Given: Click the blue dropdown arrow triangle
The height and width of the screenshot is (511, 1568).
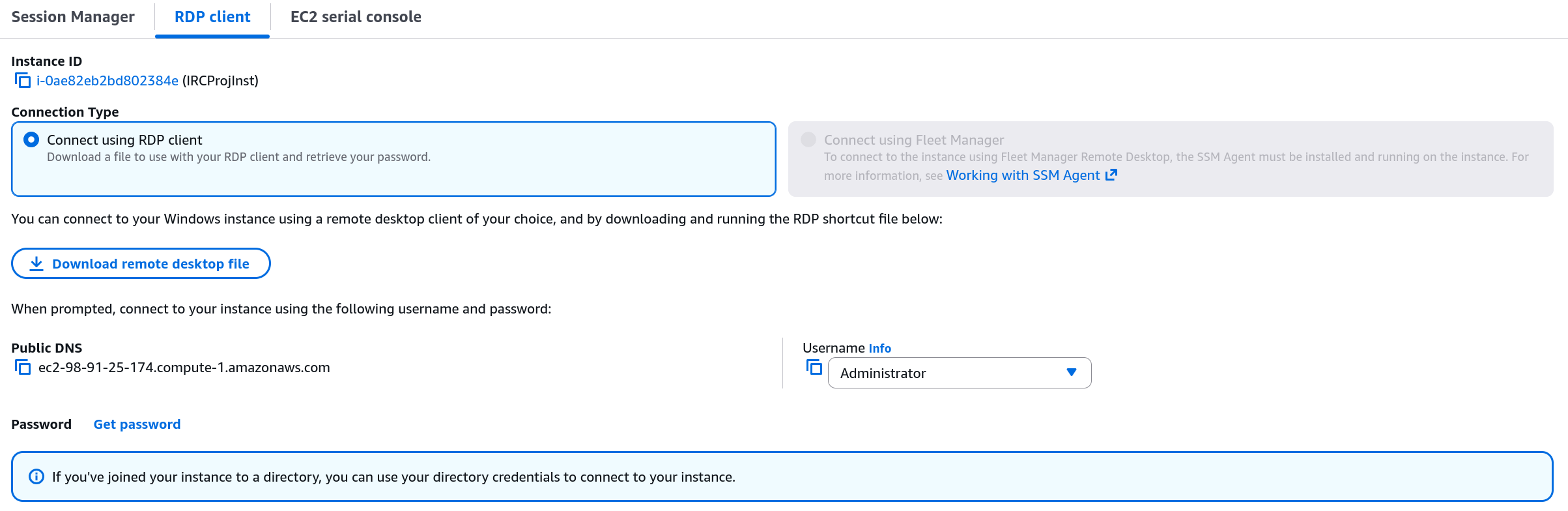Looking at the screenshot, I should pos(1072,372).
